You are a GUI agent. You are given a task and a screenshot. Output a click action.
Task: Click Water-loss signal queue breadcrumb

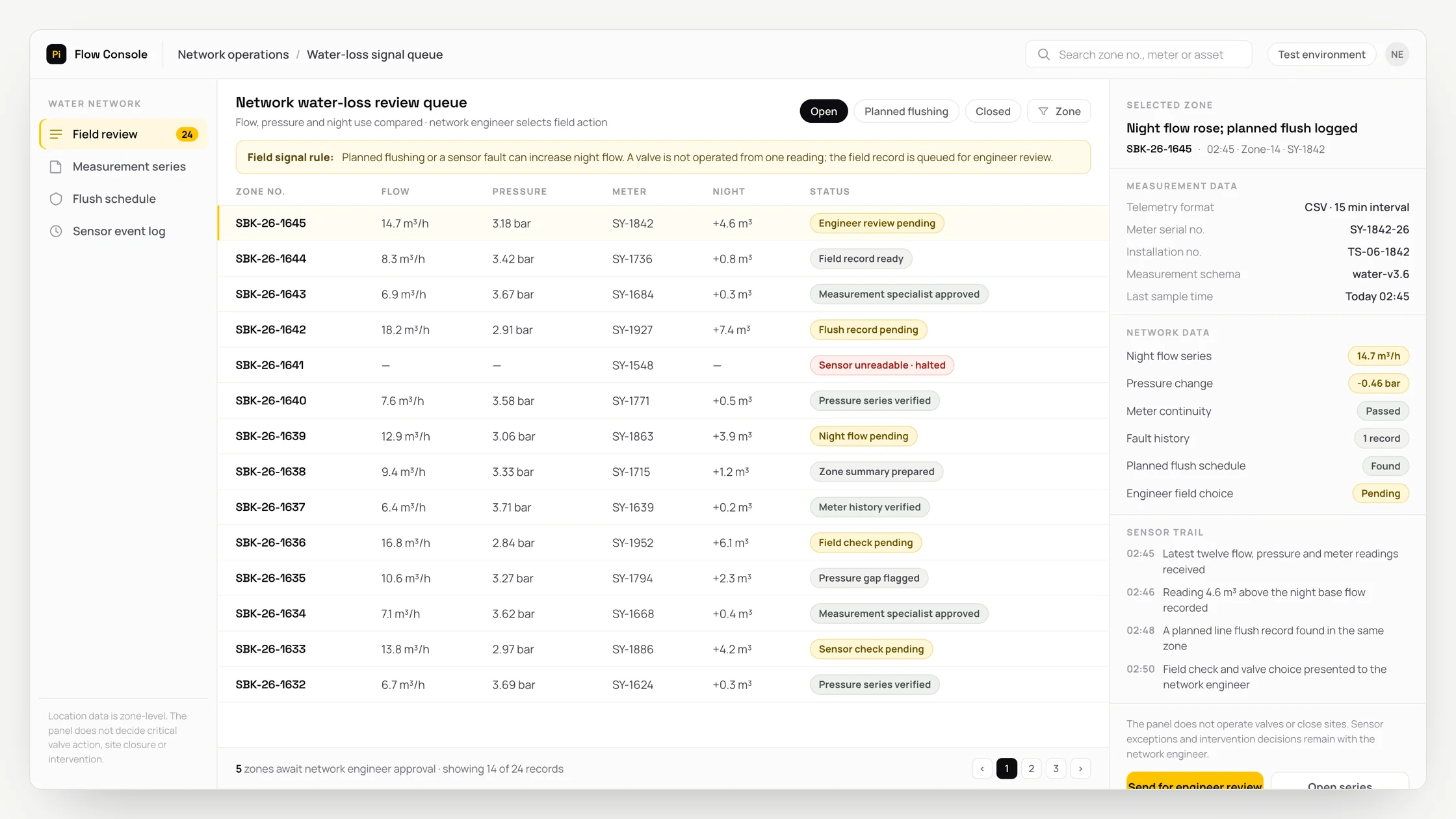point(374,55)
